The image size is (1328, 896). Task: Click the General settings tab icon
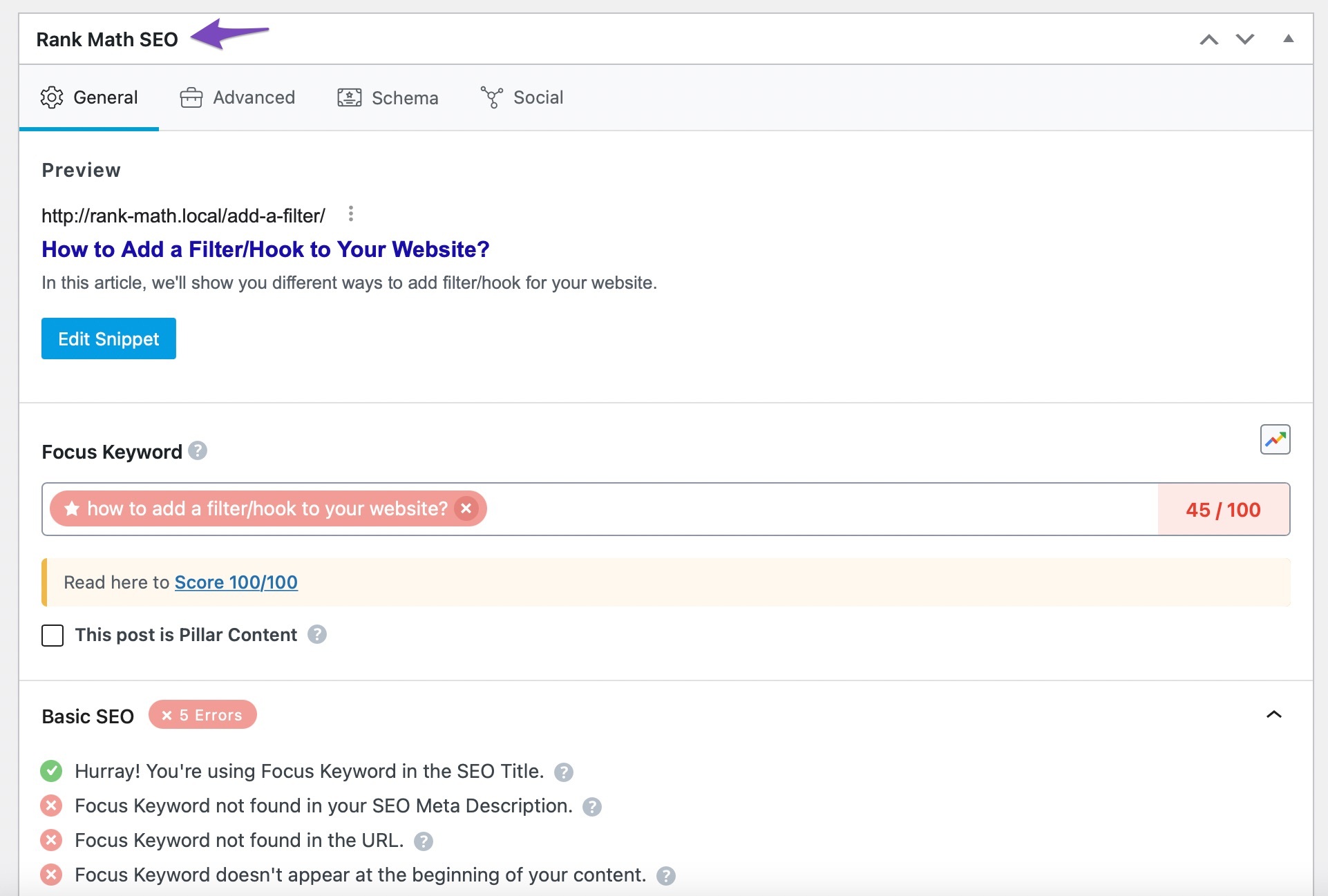coord(51,97)
